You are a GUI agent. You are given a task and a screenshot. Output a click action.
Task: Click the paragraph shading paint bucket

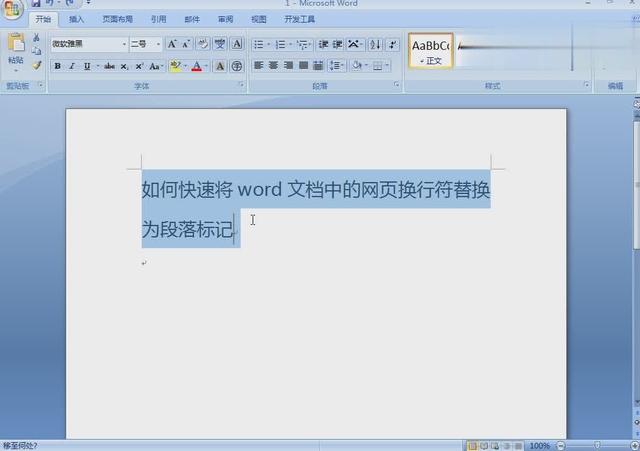357,65
